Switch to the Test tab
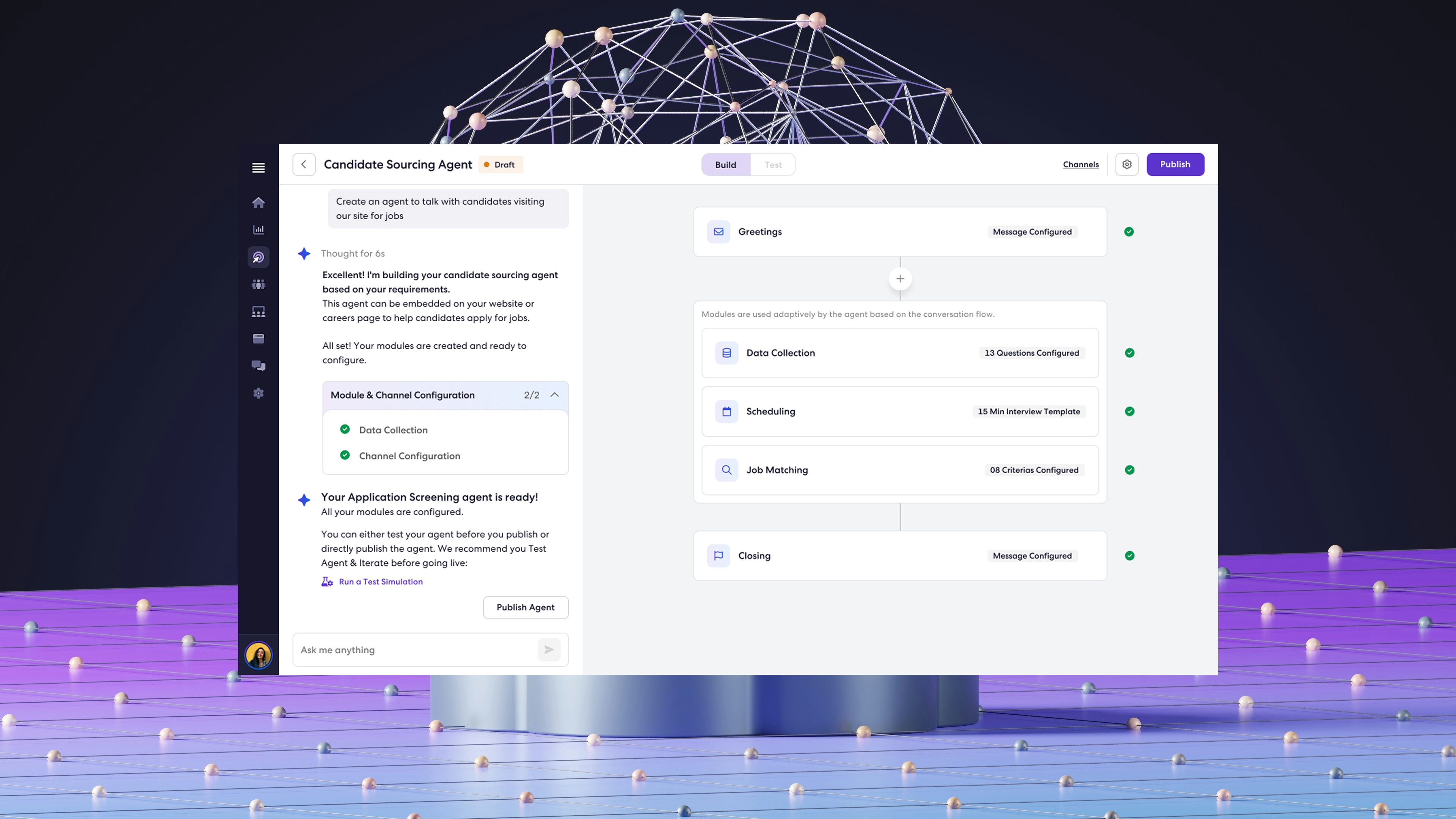The height and width of the screenshot is (819, 1456). (773, 165)
